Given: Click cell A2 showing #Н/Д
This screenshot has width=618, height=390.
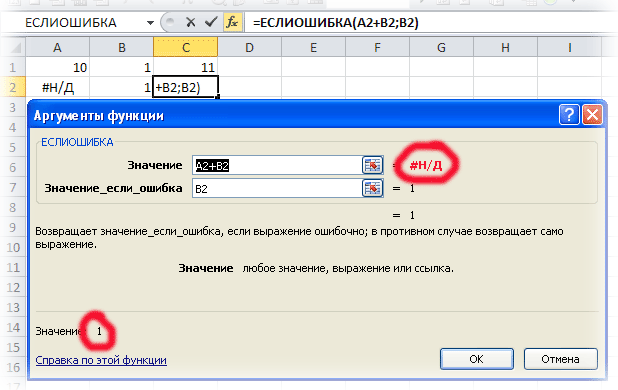Looking at the screenshot, I should (58, 87).
